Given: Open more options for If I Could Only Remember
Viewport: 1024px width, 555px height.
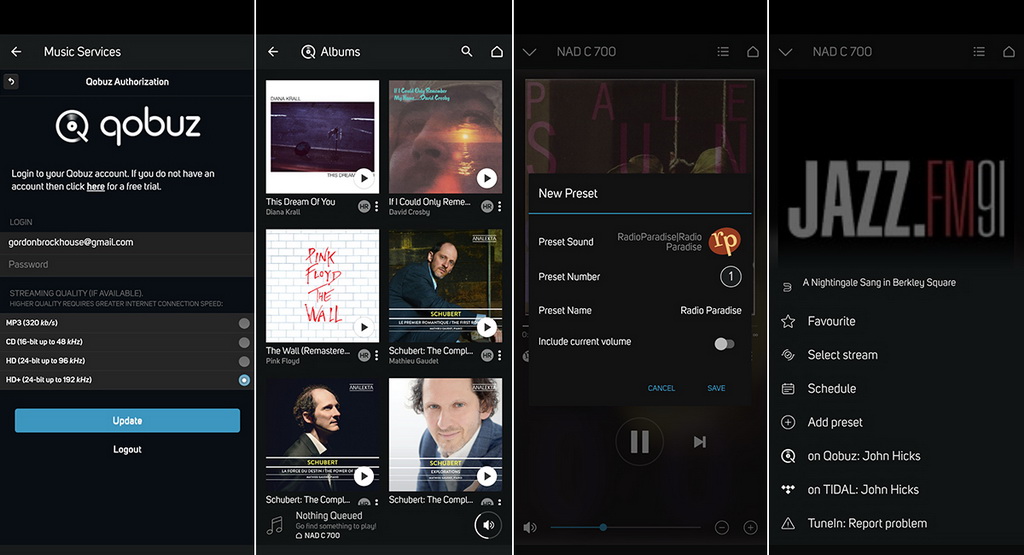Looking at the screenshot, I should tap(500, 206).
